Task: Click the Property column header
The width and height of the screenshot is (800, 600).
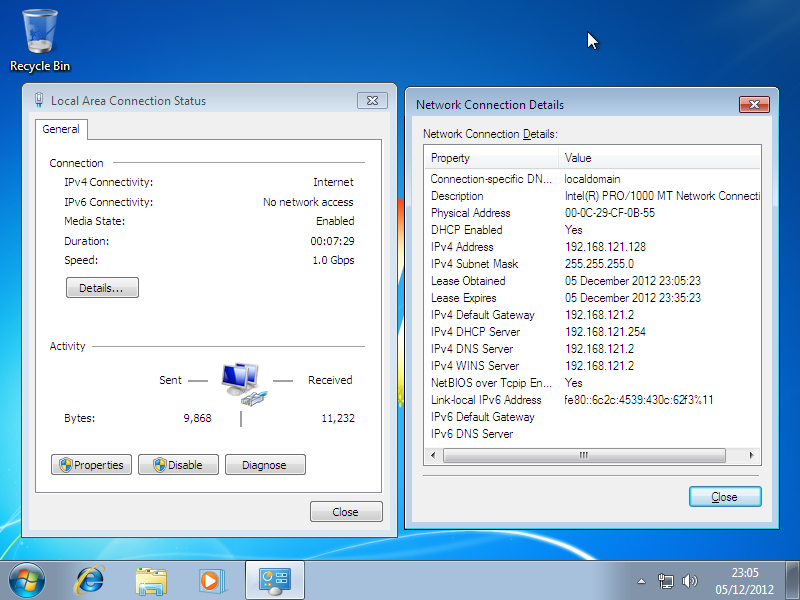Action: click(491, 158)
